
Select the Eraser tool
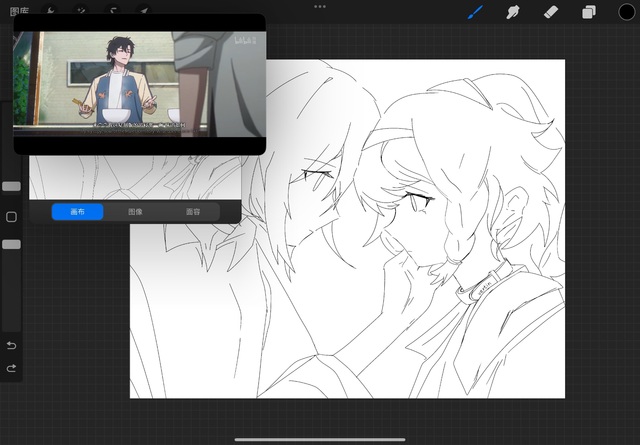(x=551, y=12)
